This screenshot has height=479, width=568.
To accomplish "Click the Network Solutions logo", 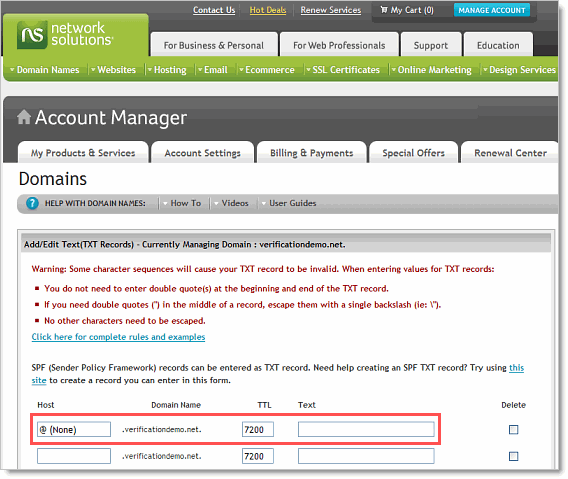I will pyautogui.click(x=65, y=34).
